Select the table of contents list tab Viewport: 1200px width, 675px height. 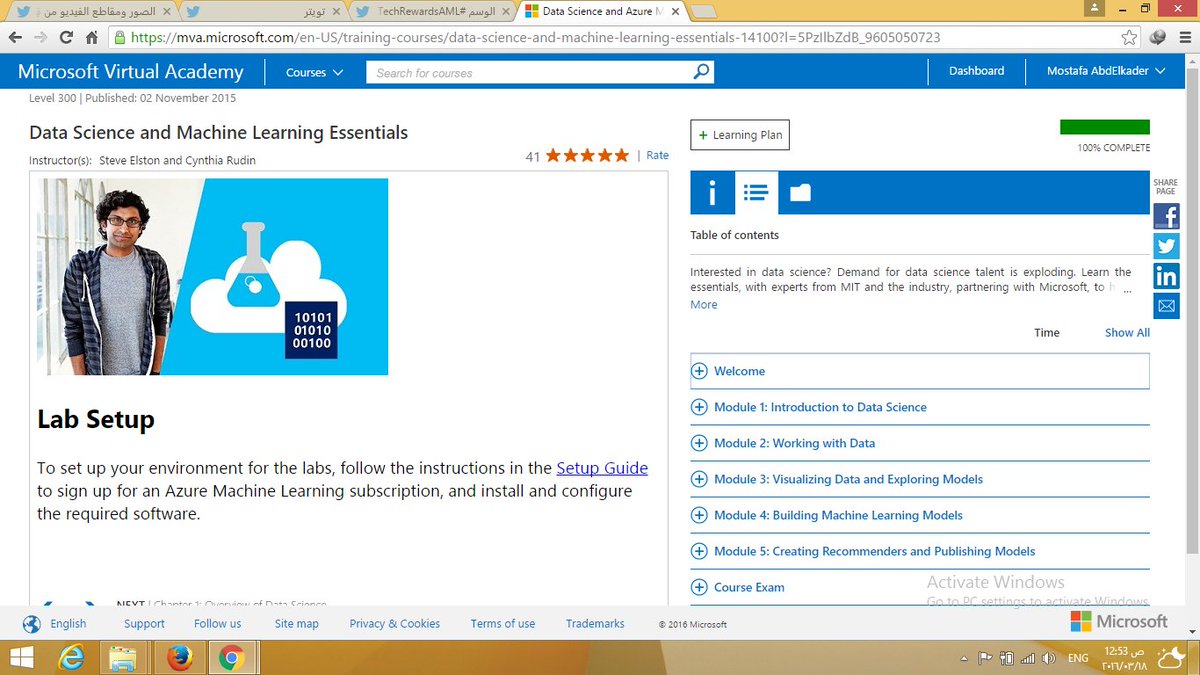(756, 193)
